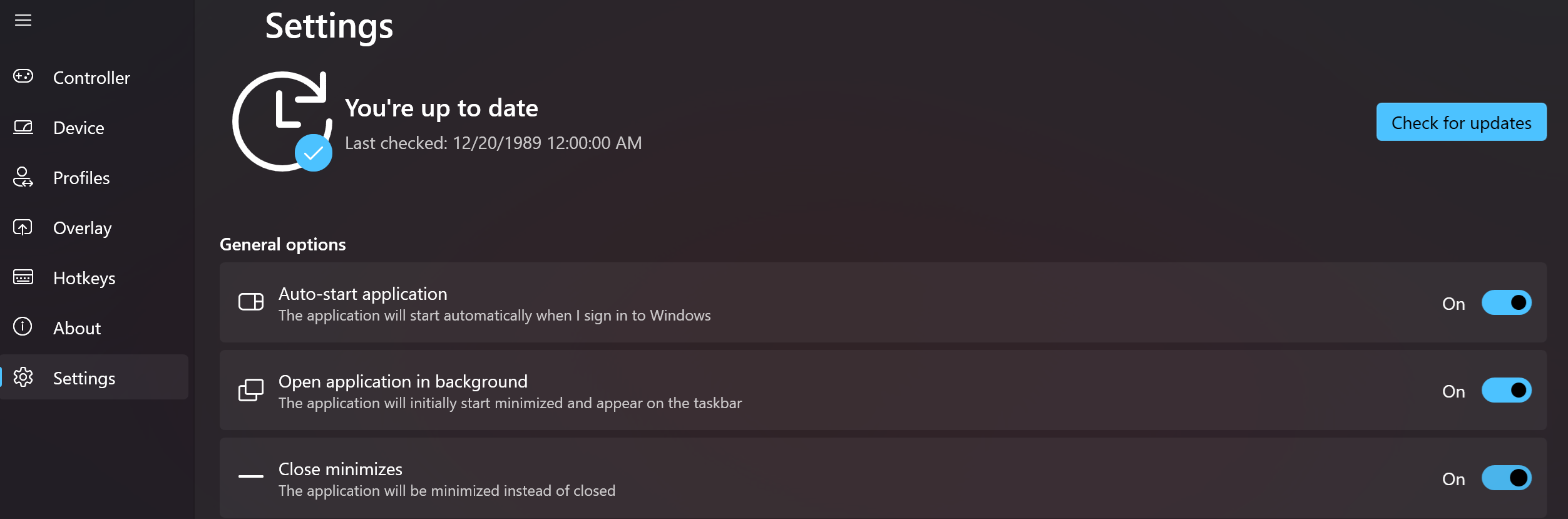This screenshot has width=1568, height=519.
Task: Go to the Profiles section
Action: 81,178
